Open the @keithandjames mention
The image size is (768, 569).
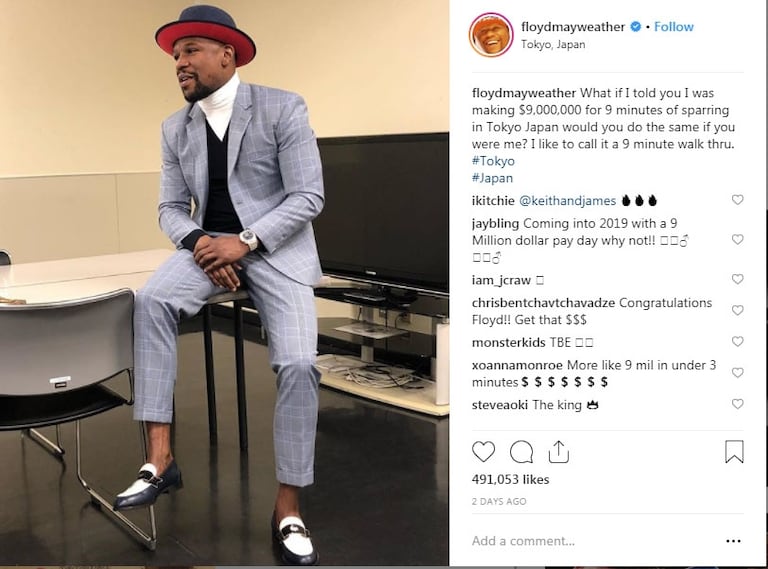click(567, 201)
